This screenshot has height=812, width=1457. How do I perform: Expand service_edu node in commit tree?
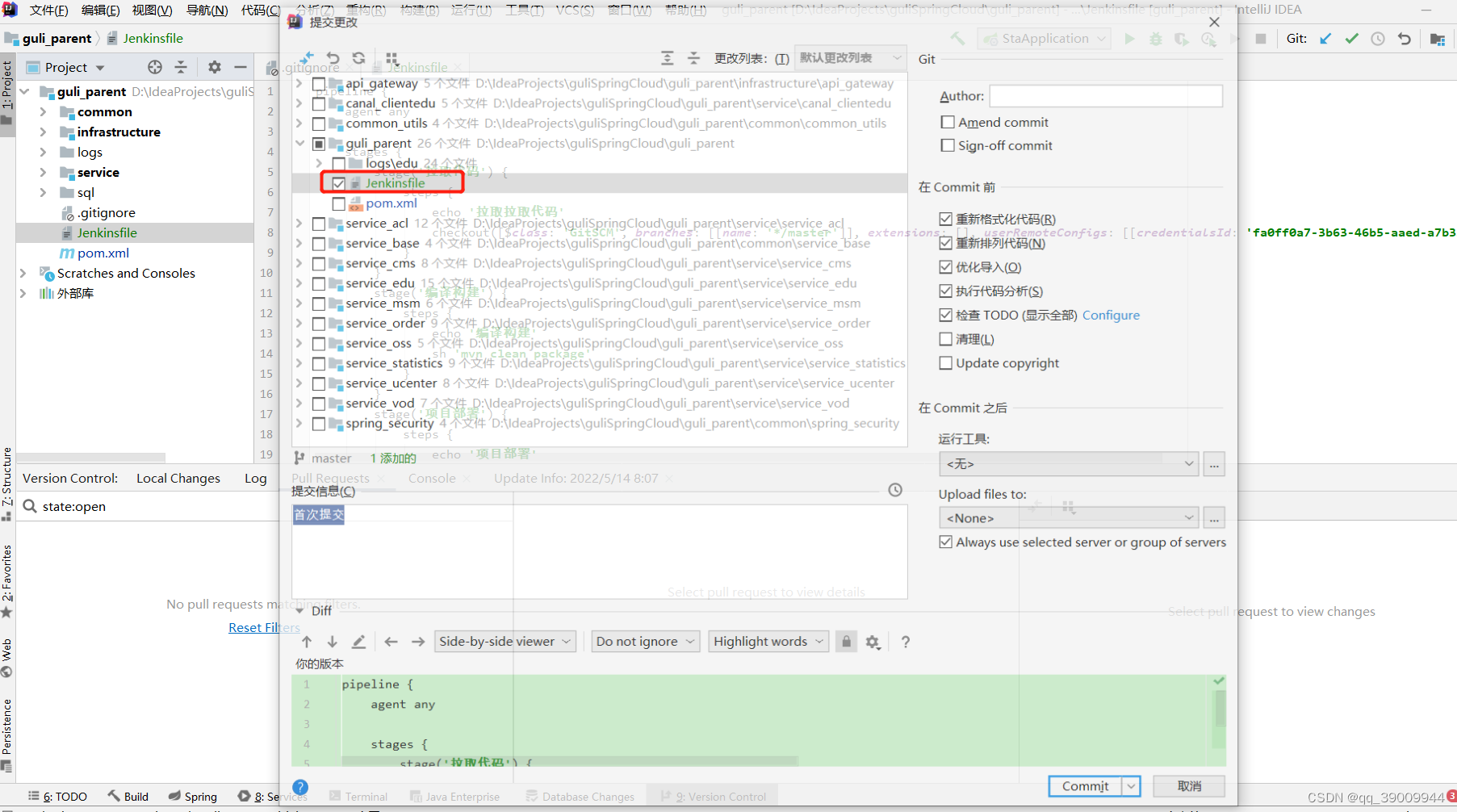300,283
